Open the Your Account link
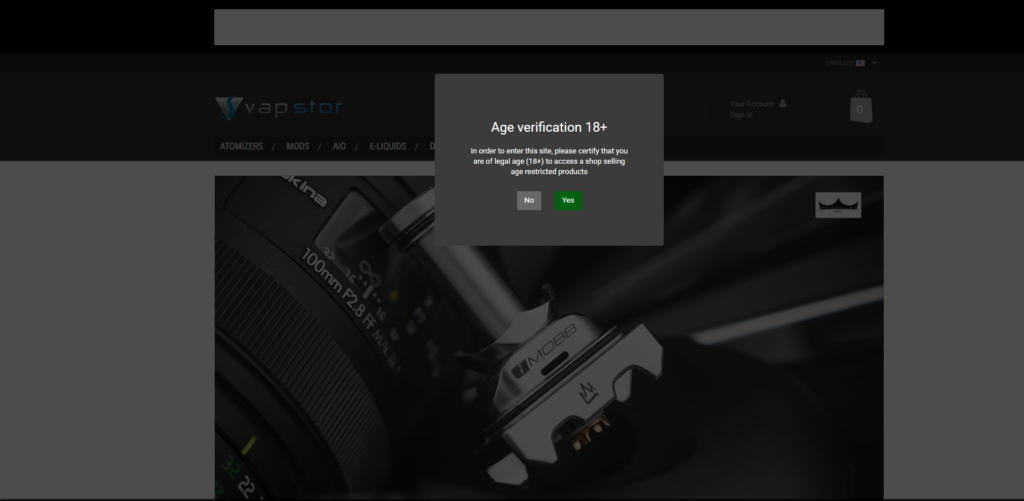This screenshot has height=501, width=1024. [x=751, y=104]
